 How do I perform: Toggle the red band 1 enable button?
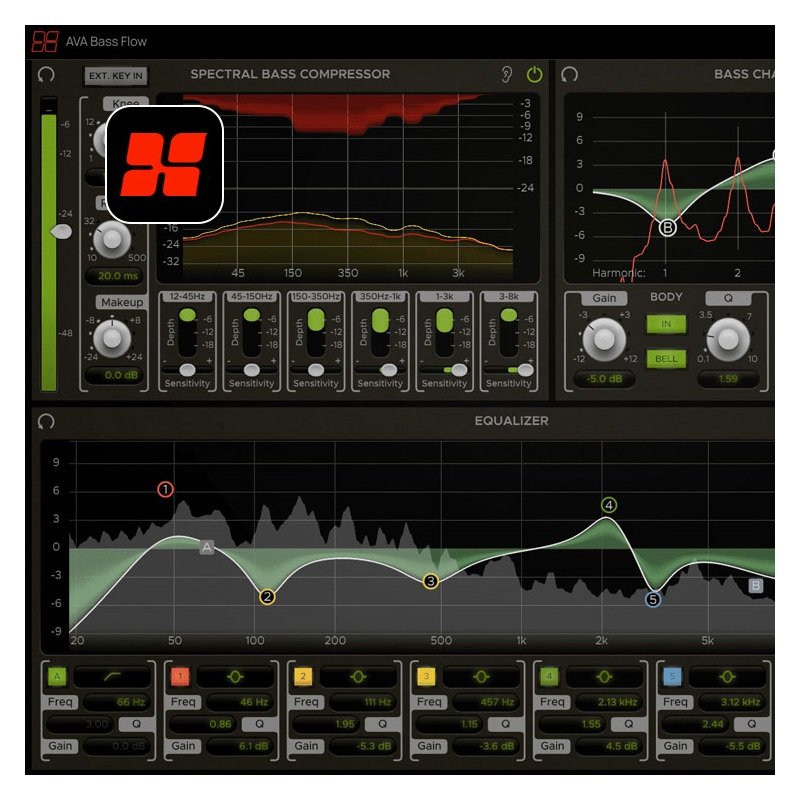coord(180,677)
